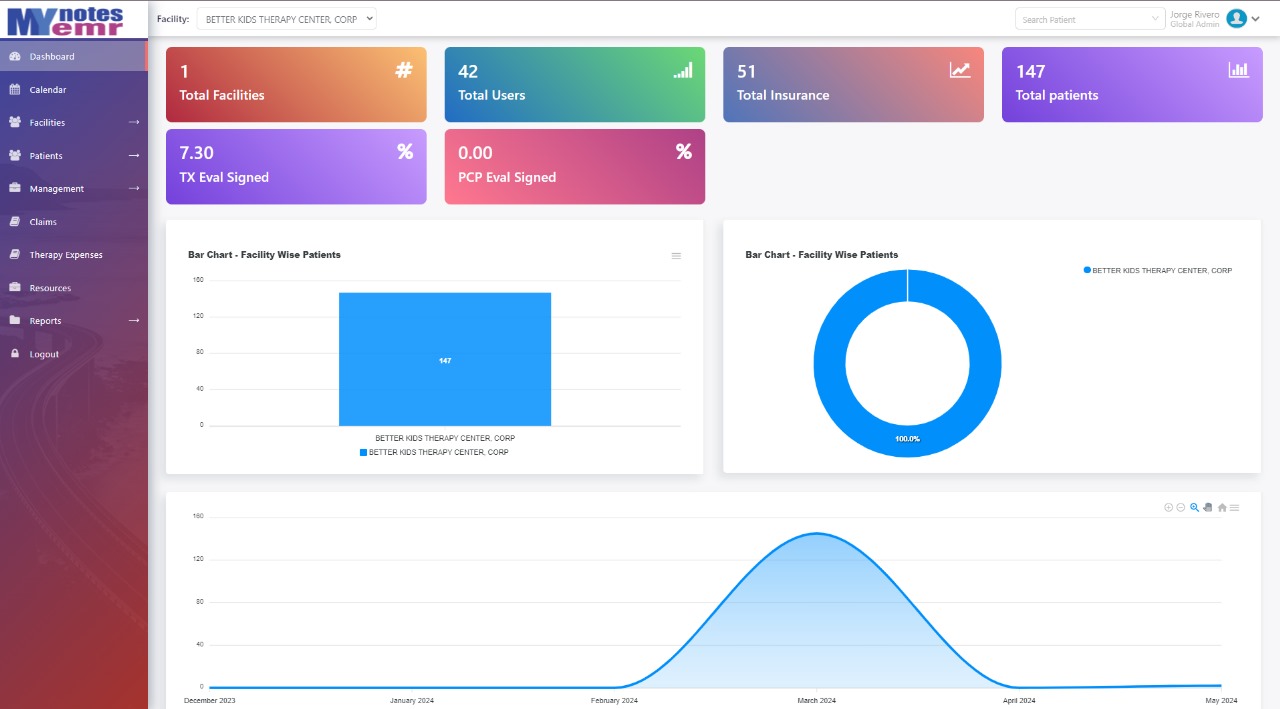The height and width of the screenshot is (709, 1280).
Task: Activate the panning hand tool on chart
Action: pos(1208,508)
